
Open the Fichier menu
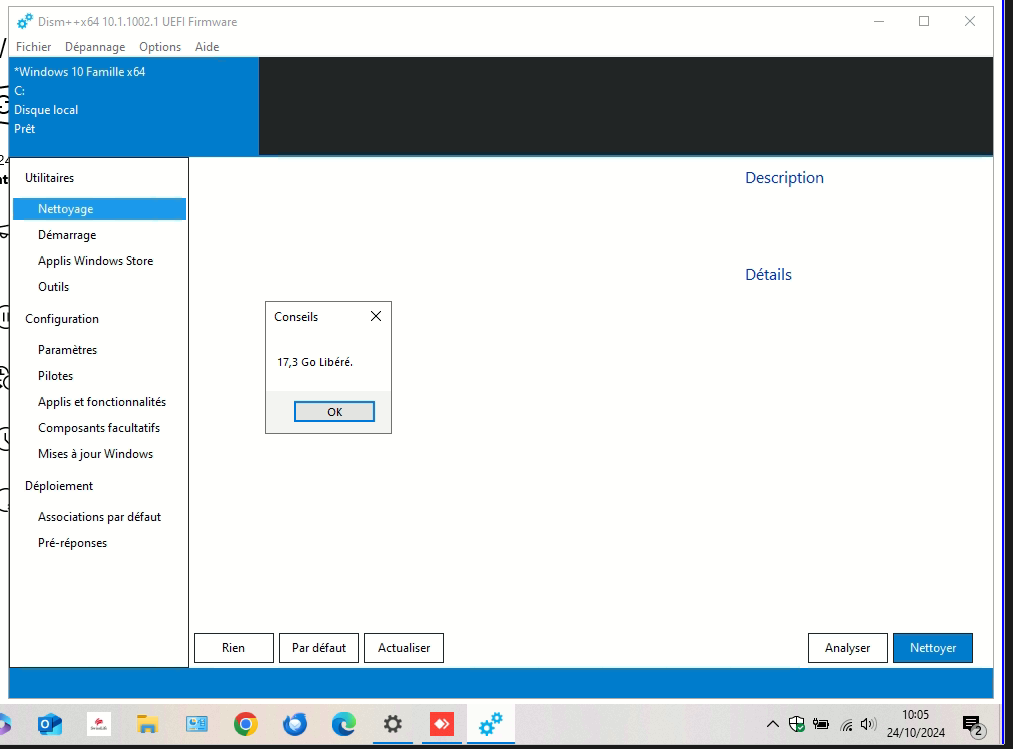coord(34,47)
